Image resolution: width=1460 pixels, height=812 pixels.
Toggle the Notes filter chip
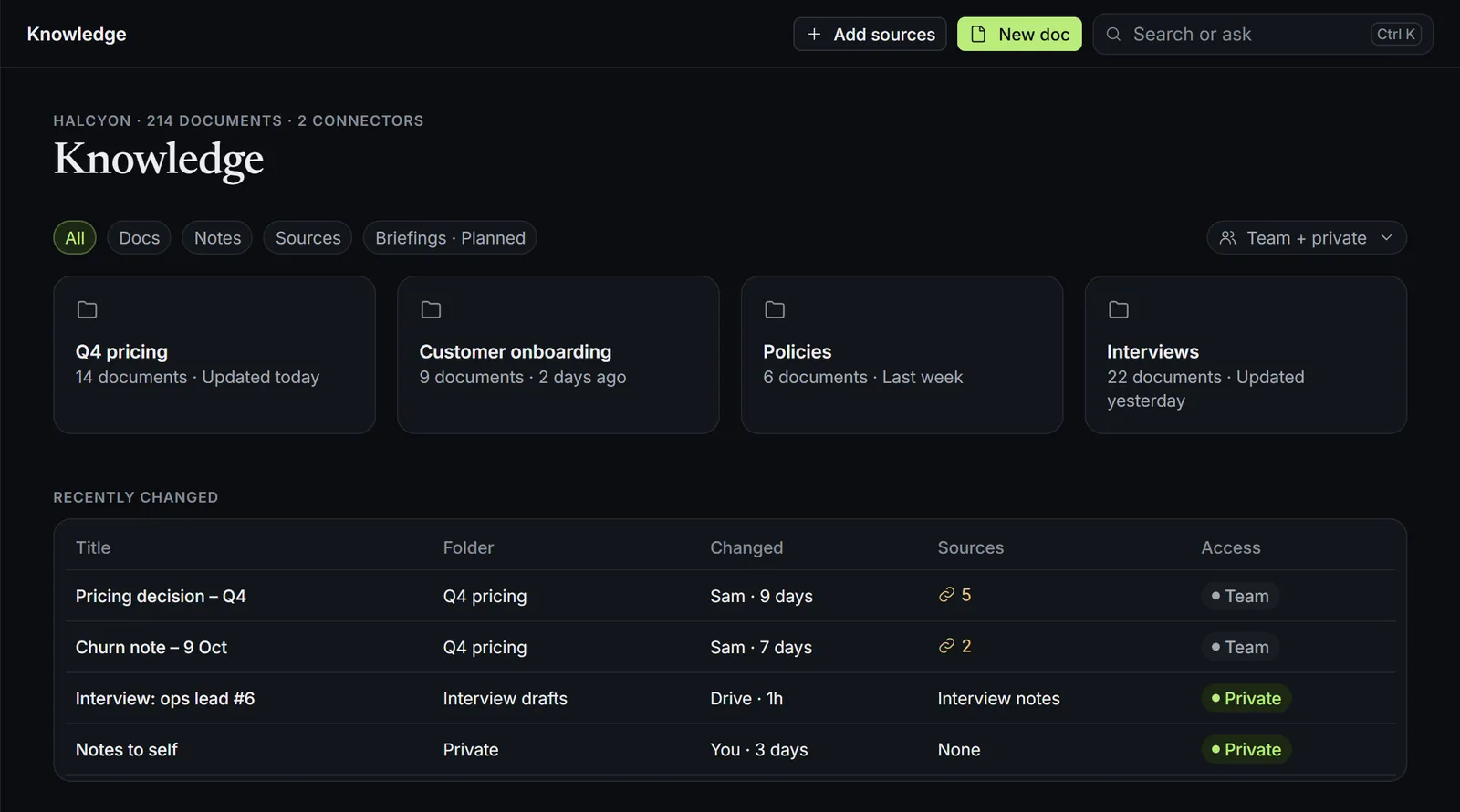click(x=217, y=238)
